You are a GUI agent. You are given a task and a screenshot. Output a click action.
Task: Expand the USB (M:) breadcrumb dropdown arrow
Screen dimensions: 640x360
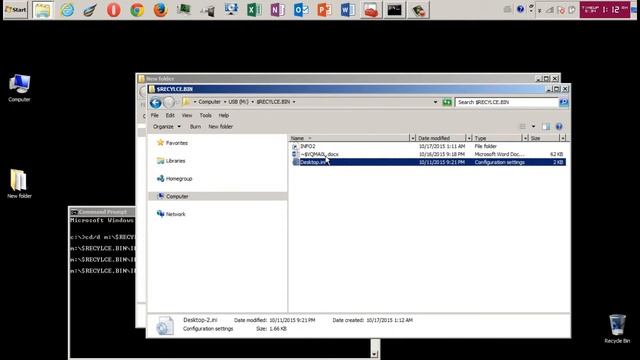click(x=252, y=102)
